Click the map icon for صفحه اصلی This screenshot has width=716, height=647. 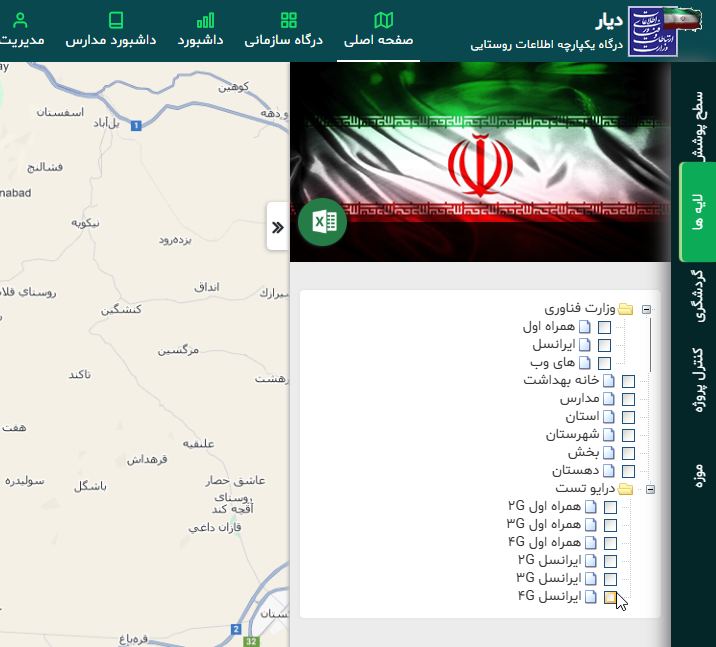point(384,20)
